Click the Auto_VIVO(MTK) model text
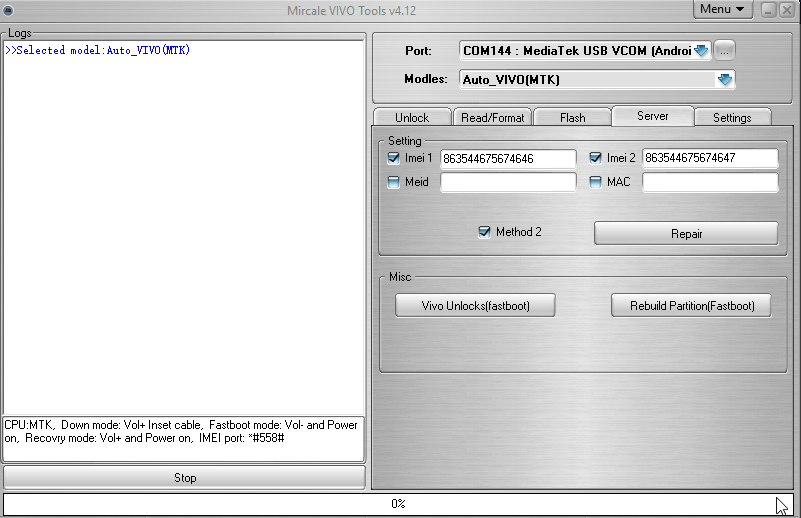 point(511,80)
